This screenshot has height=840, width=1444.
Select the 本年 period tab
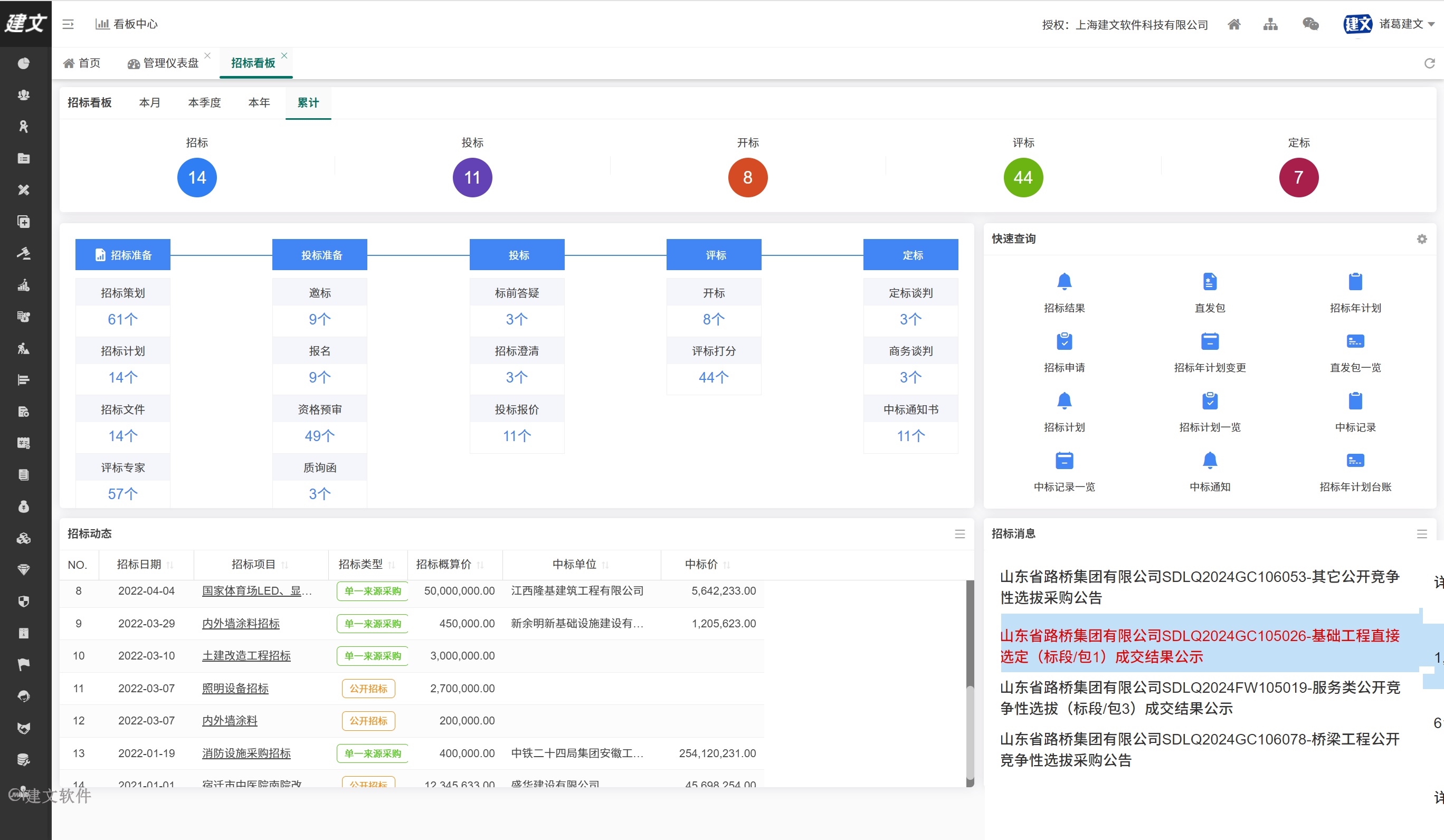coord(259,102)
